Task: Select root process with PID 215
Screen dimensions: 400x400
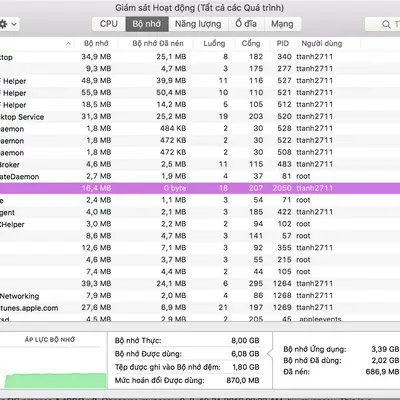Action: click(200, 260)
